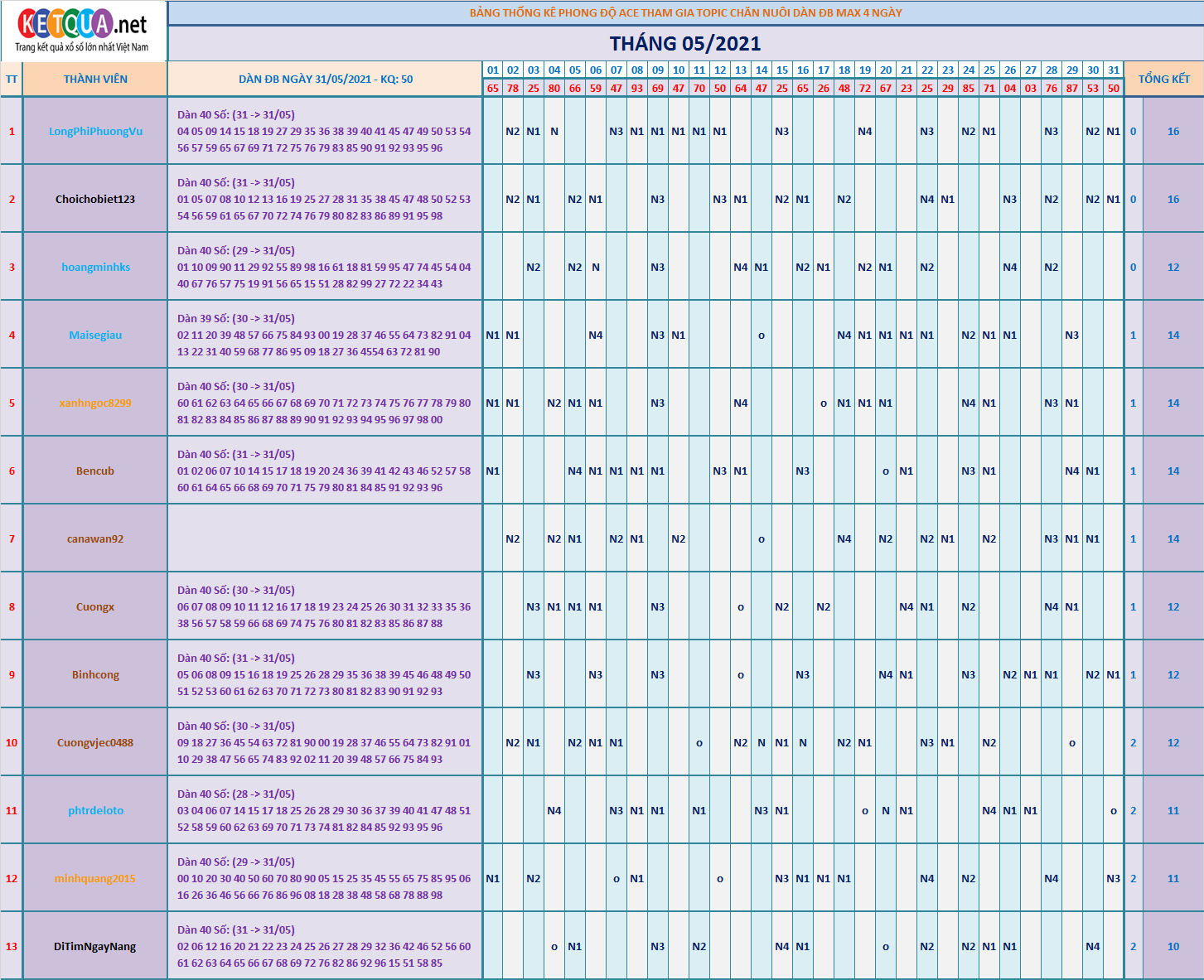
Task: Select the day 31 column header
Action: click(1114, 70)
